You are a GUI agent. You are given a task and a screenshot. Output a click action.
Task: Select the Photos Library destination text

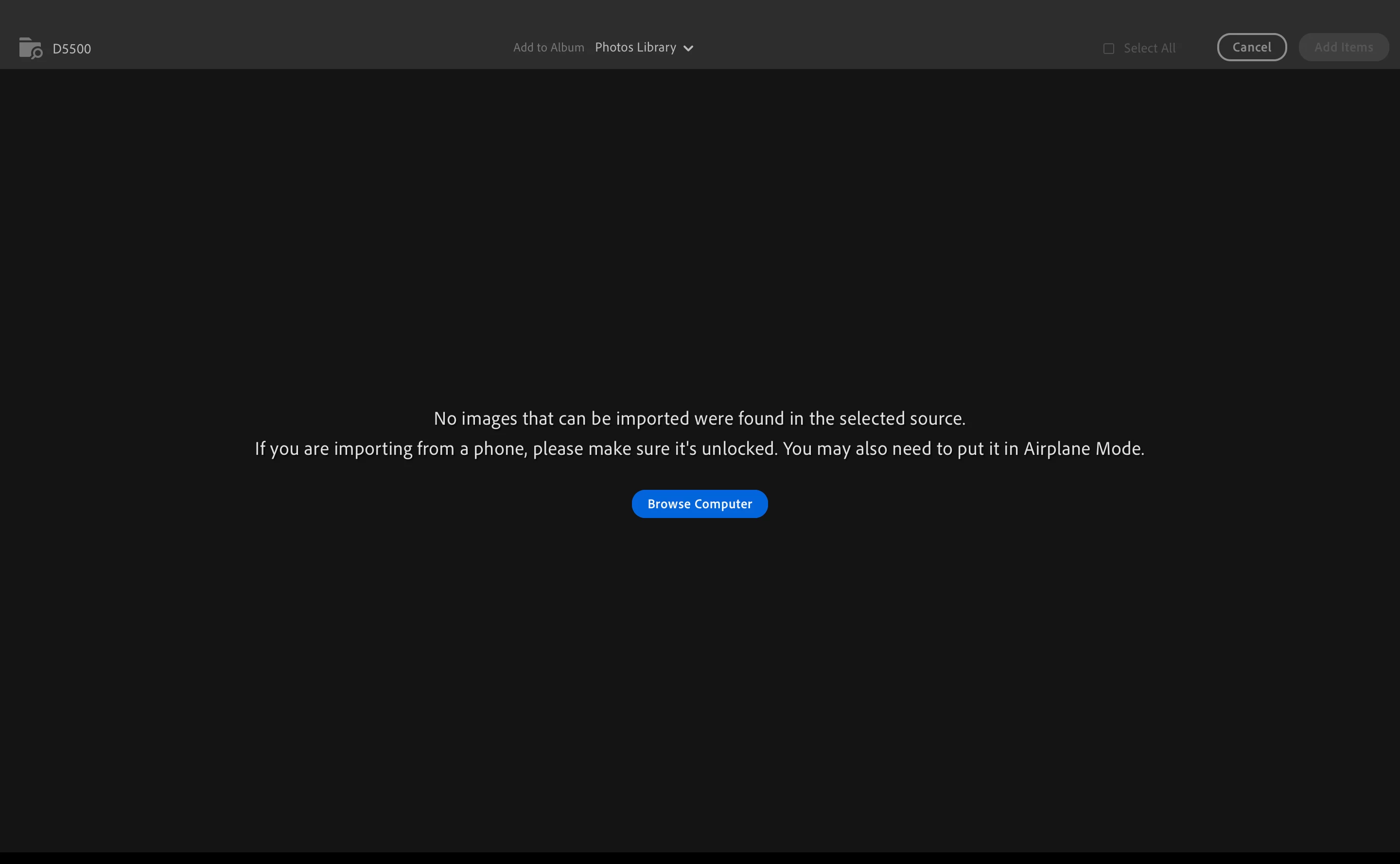coord(635,48)
